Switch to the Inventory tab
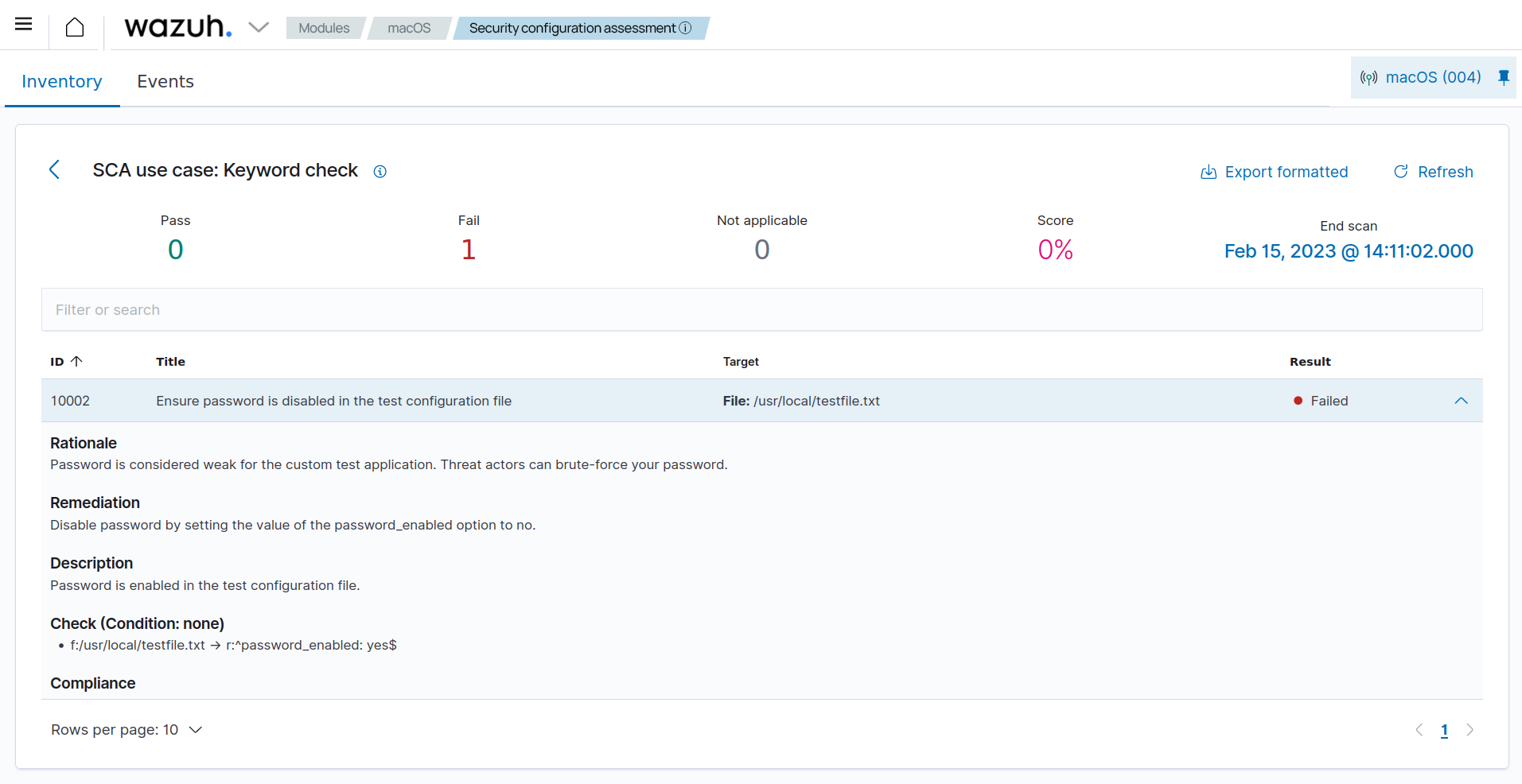The width and height of the screenshot is (1522, 784). point(62,81)
